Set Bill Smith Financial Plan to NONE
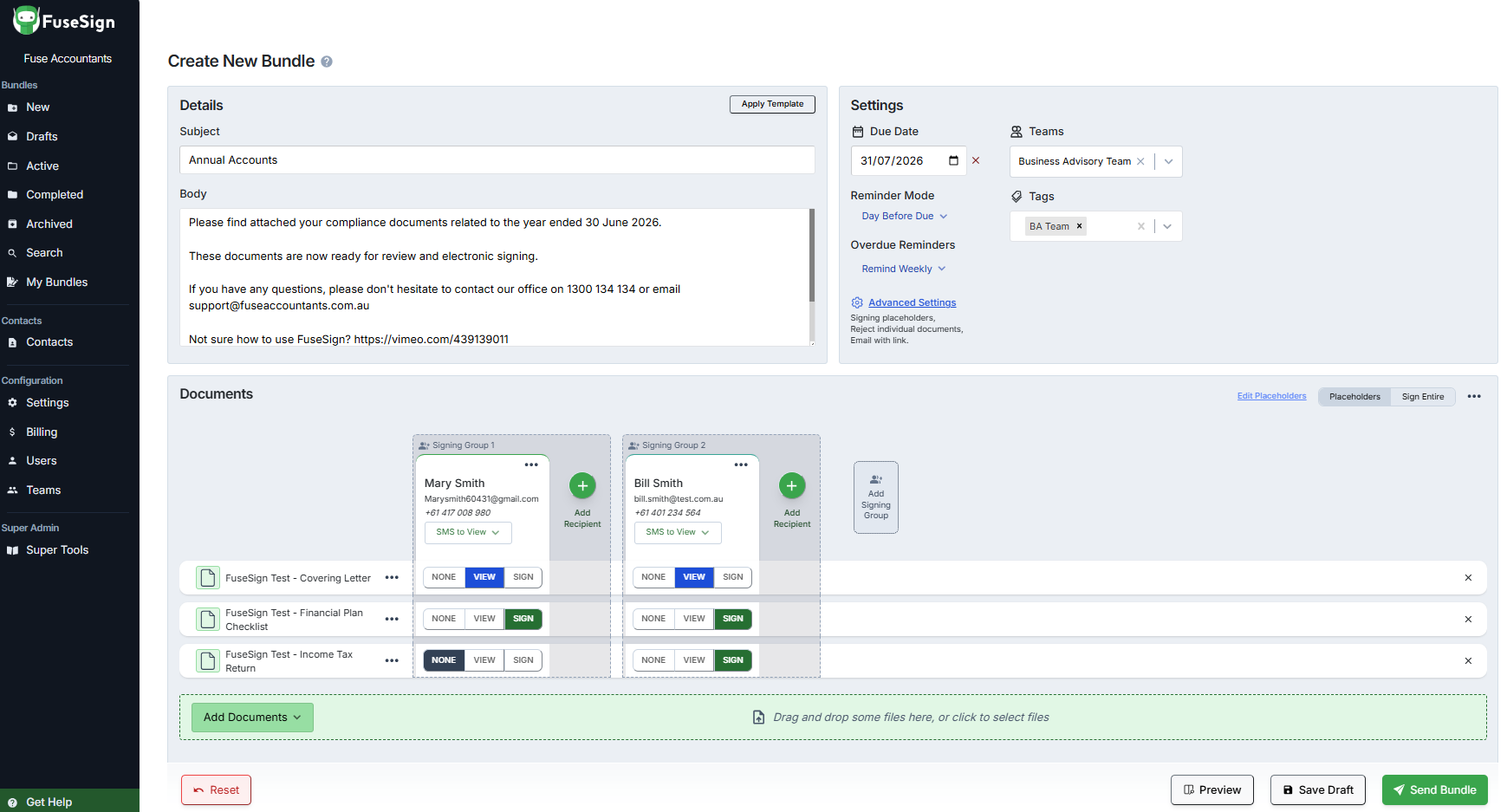The image size is (1507, 812). pyautogui.click(x=653, y=619)
